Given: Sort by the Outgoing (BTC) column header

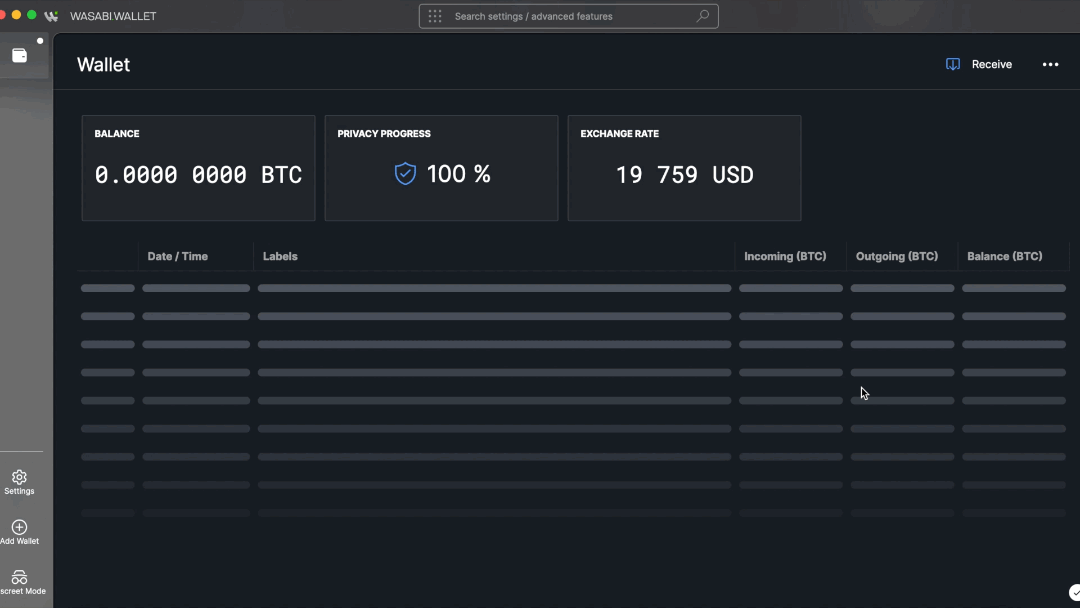Looking at the screenshot, I should point(897,256).
